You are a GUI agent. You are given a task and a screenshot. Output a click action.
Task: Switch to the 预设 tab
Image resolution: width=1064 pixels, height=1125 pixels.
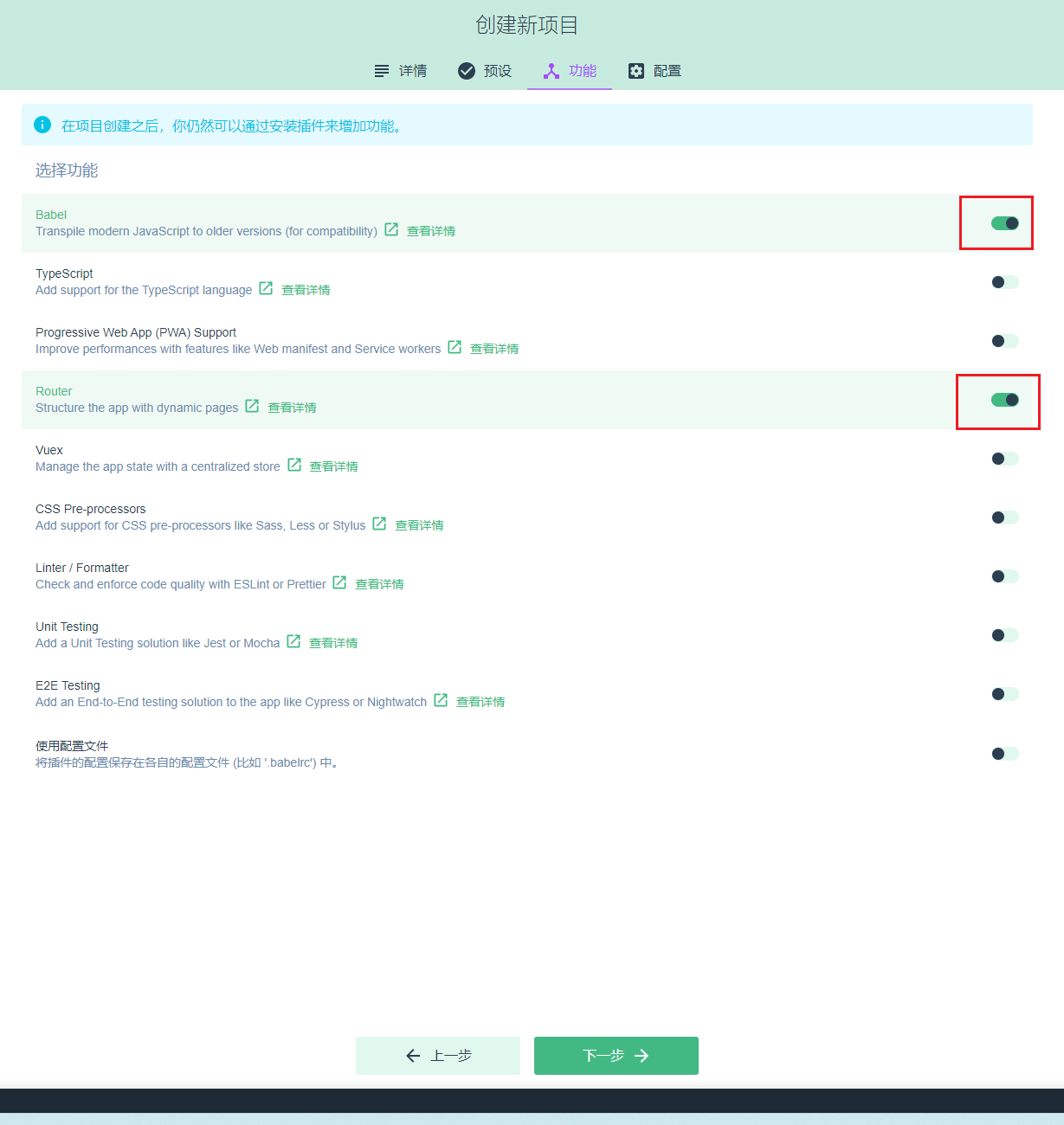click(x=485, y=71)
